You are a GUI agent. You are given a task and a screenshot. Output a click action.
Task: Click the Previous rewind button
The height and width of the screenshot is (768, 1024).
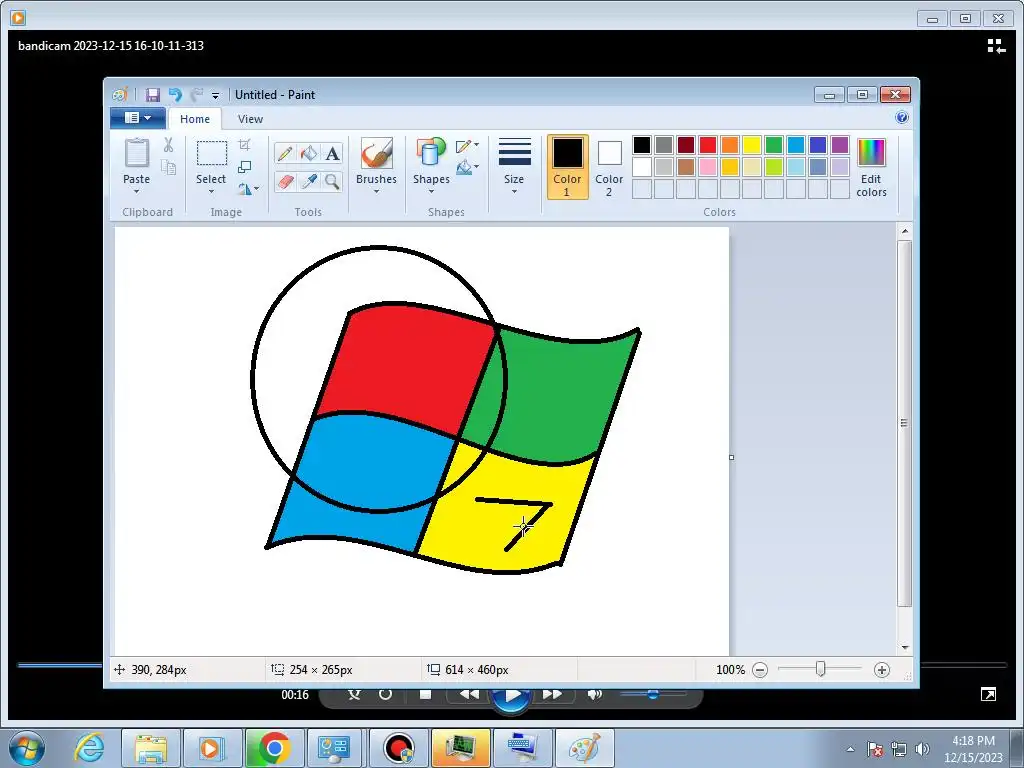470,694
